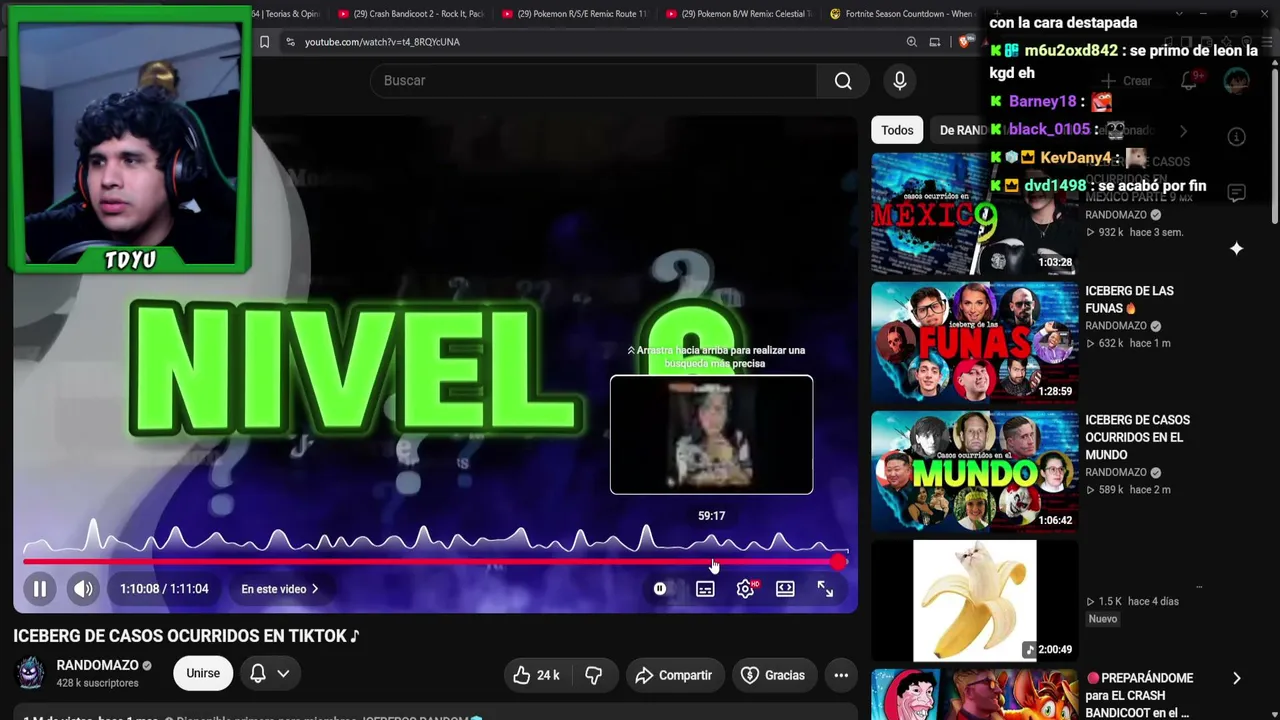
Task: Click the Buscar search field
Action: point(593,80)
